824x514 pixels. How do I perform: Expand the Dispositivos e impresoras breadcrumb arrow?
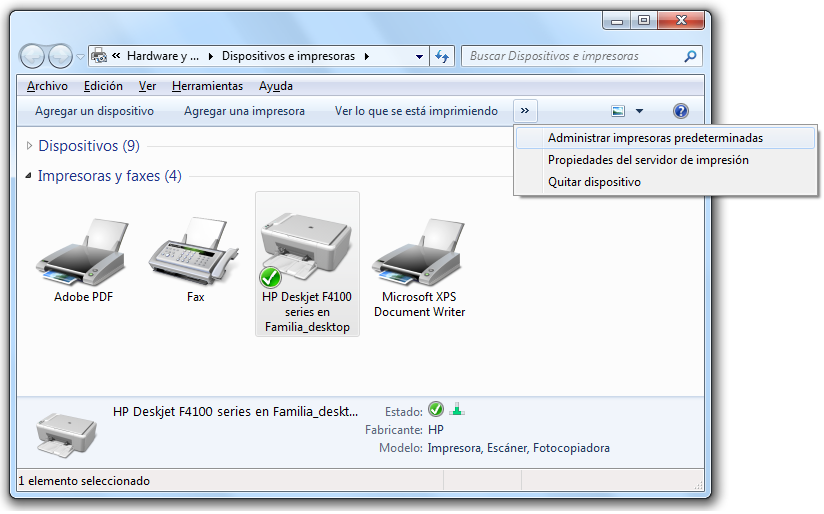(x=367, y=56)
